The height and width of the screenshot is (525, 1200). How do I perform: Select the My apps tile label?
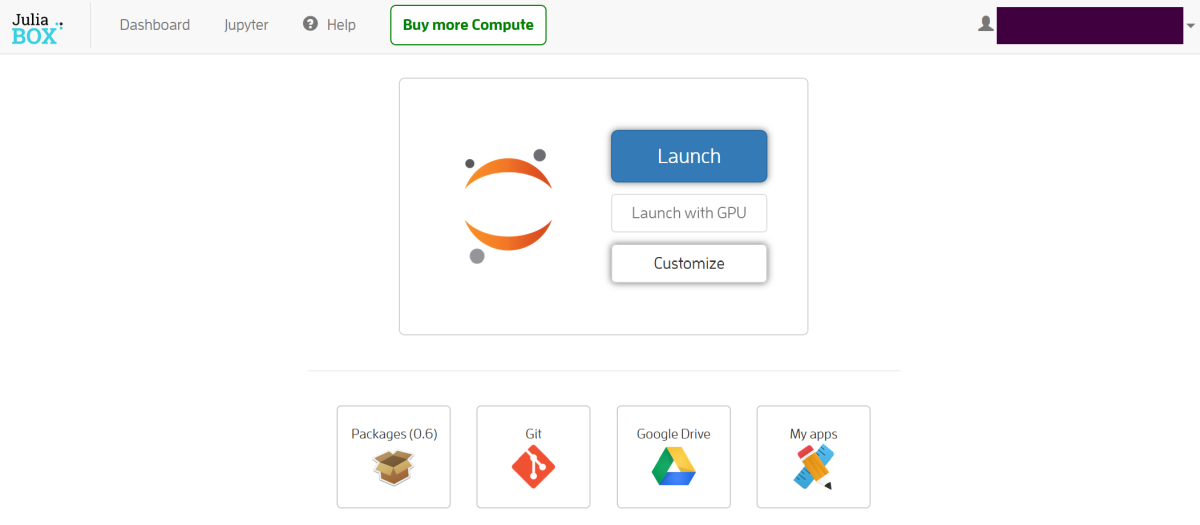814,434
